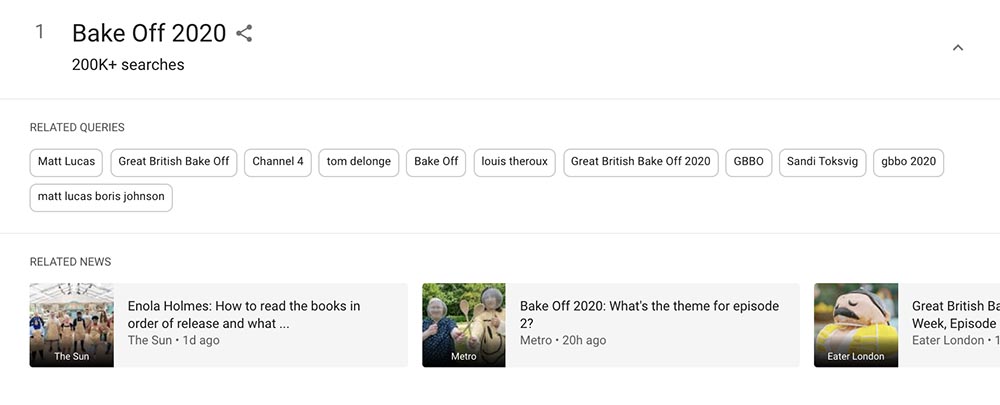Open the louis theroux related query

tap(515, 162)
